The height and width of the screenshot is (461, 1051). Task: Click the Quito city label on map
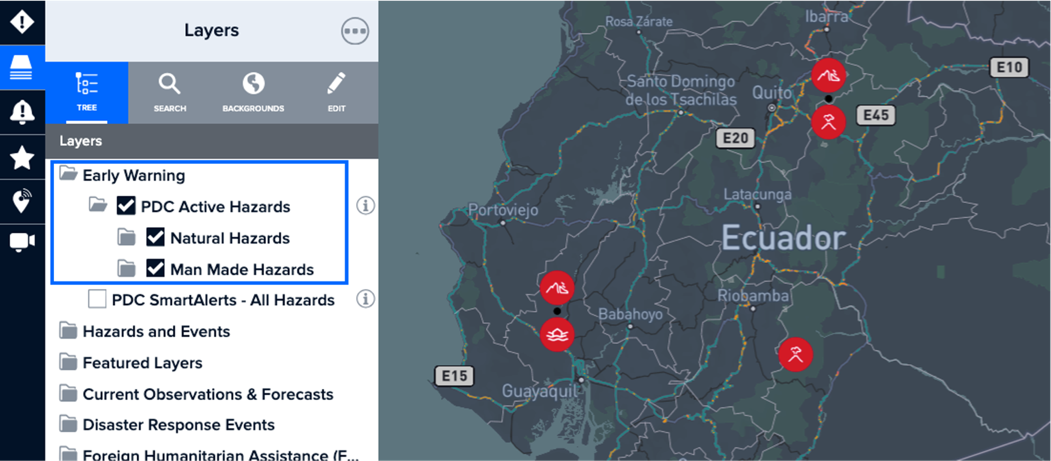coord(772,92)
